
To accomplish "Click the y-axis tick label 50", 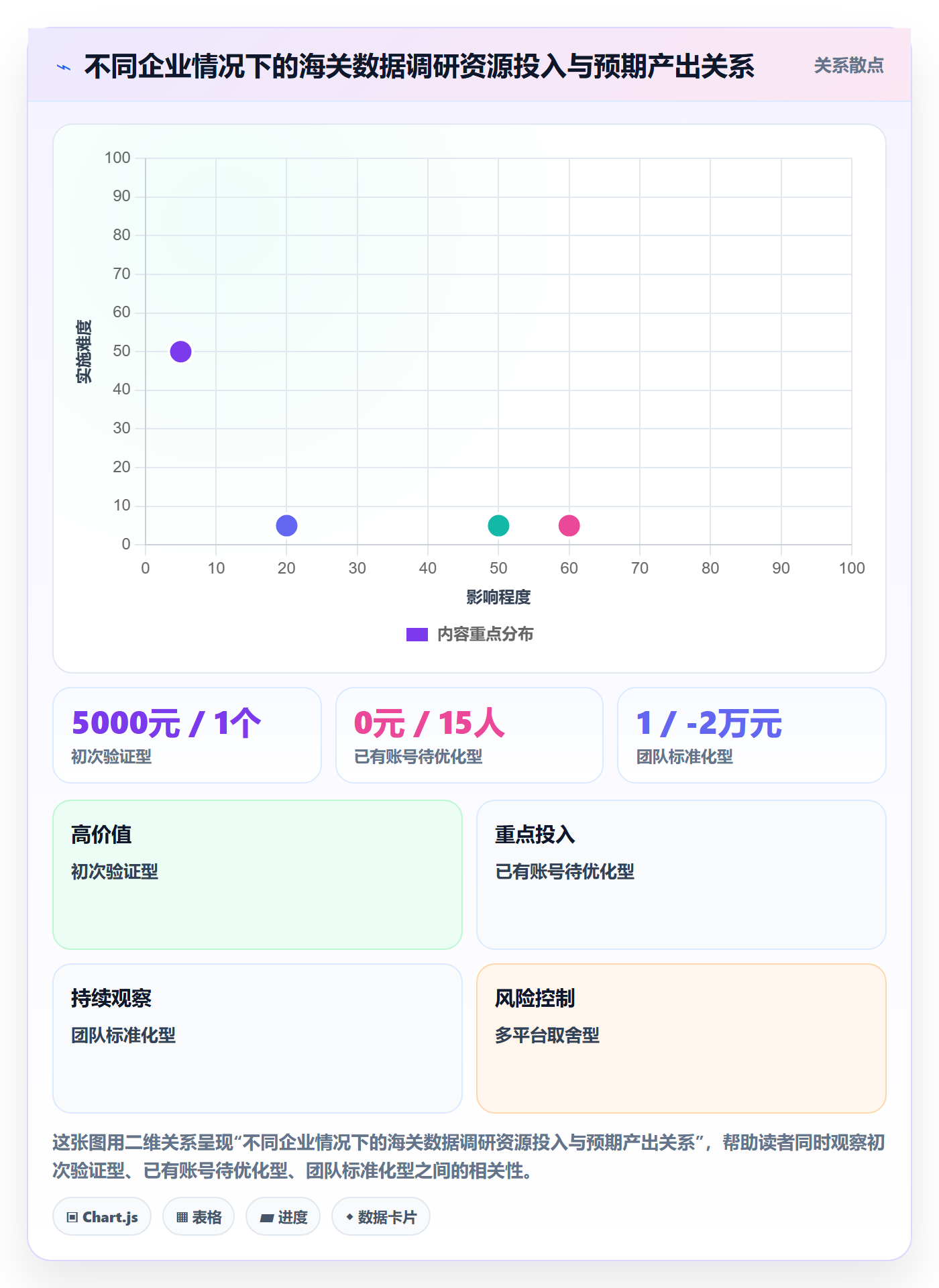I will (x=121, y=351).
